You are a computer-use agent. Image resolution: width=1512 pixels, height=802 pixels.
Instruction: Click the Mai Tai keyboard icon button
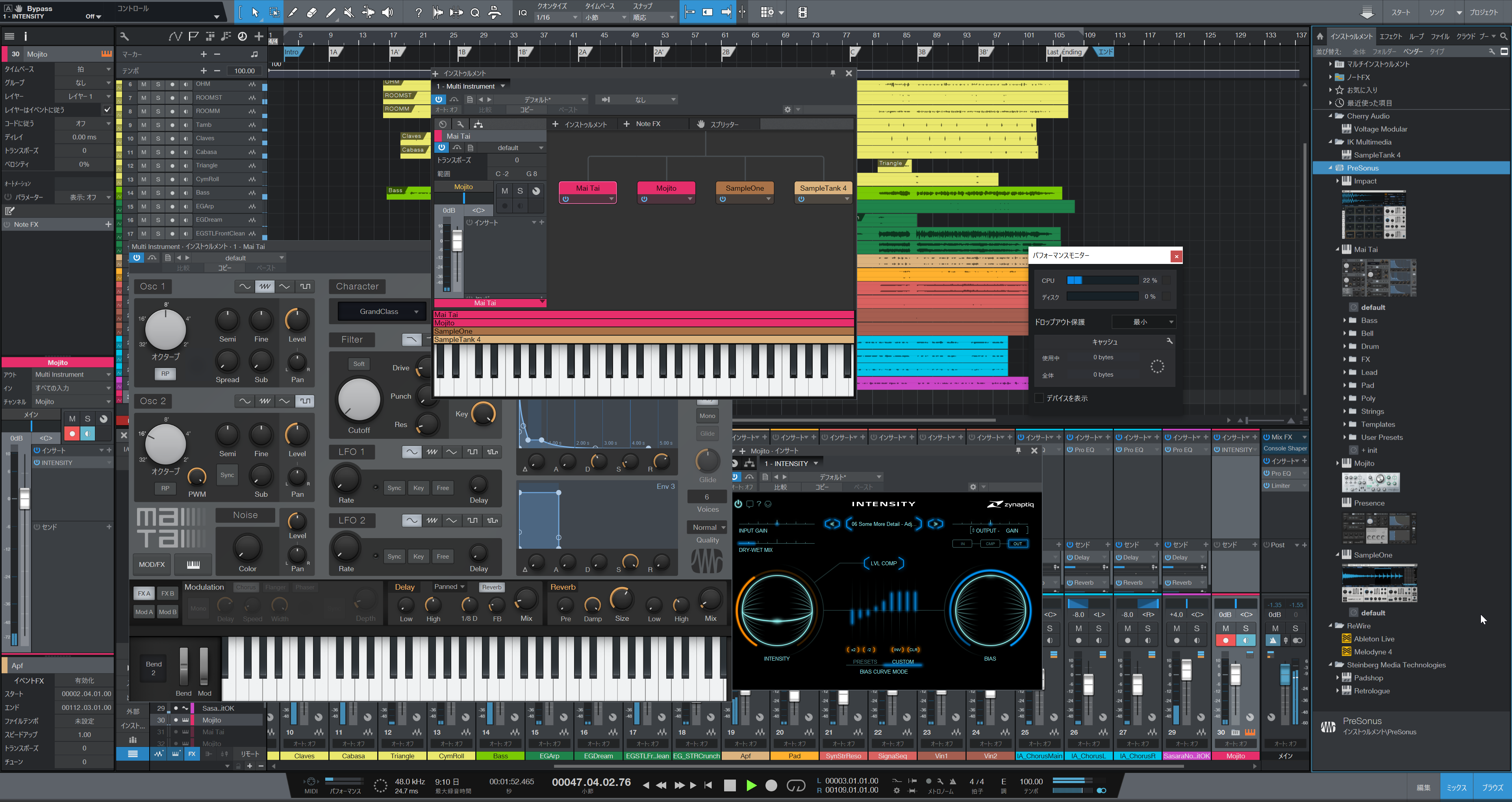pos(193,564)
